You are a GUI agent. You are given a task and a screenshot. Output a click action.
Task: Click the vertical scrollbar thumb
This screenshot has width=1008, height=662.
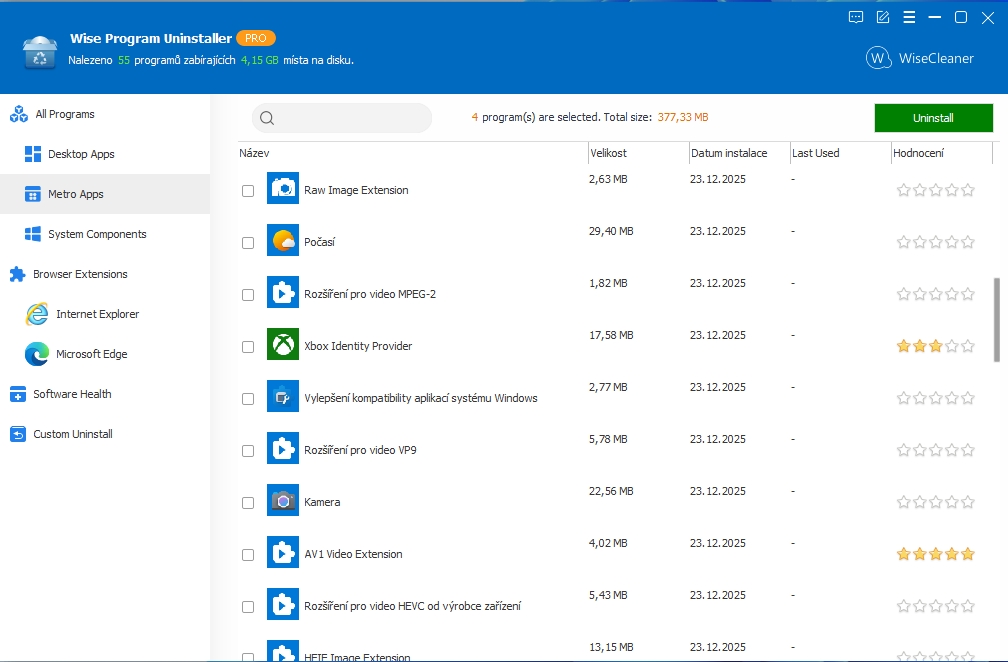pyautogui.click(x=996, y=320)
